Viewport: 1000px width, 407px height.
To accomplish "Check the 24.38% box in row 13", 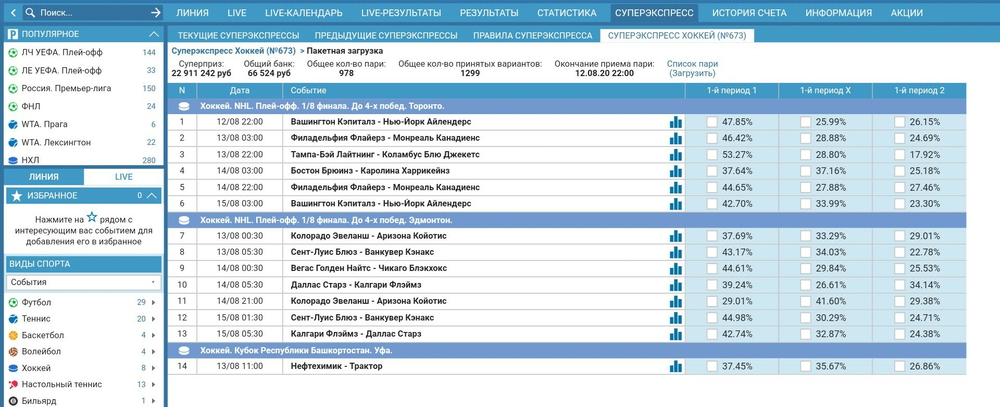I will click(899, 334).
